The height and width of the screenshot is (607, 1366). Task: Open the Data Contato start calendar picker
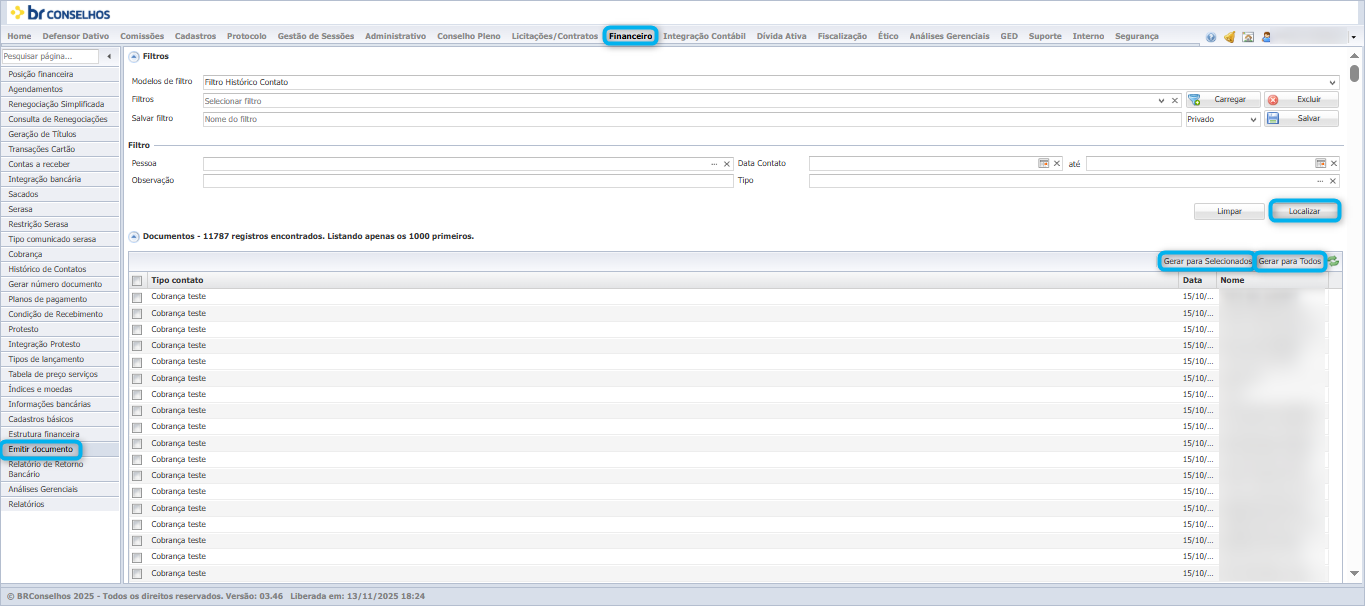tap(1043, 163)
